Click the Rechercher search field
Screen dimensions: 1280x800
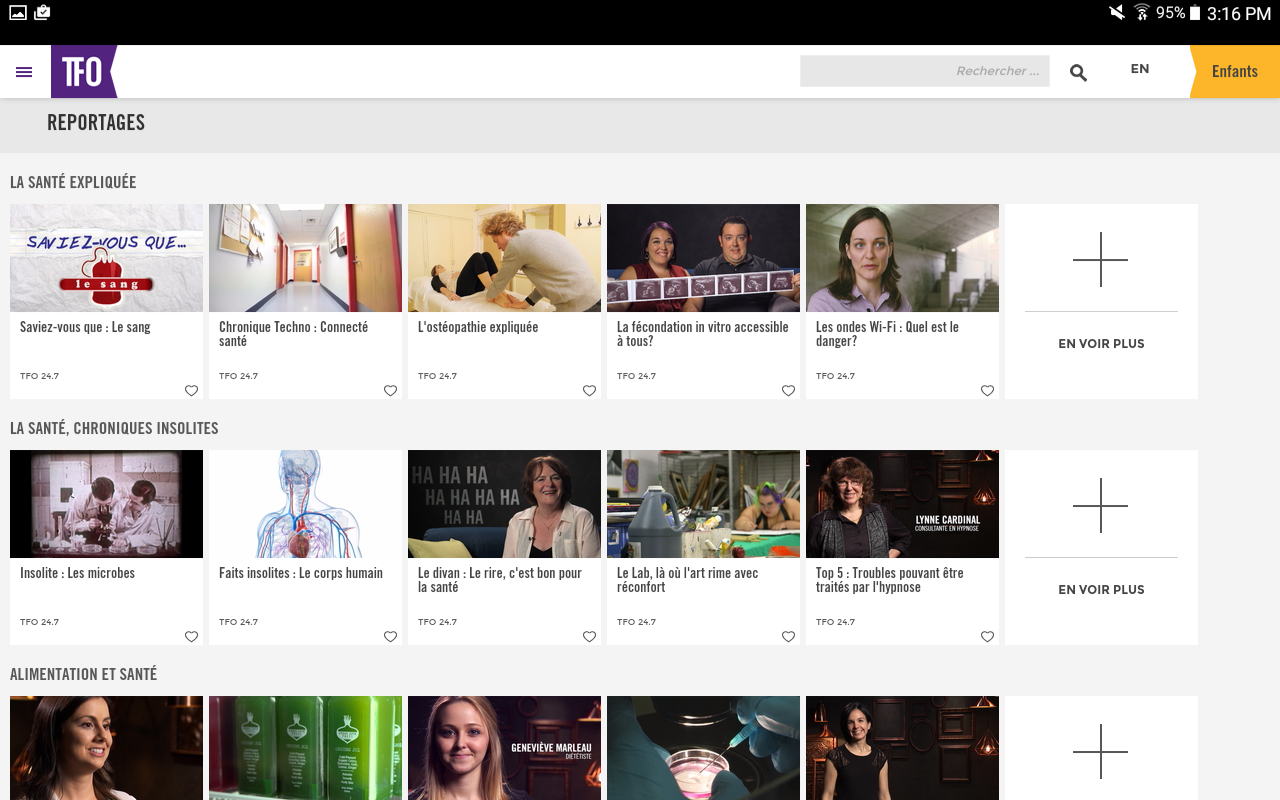(x=924, y=71)
